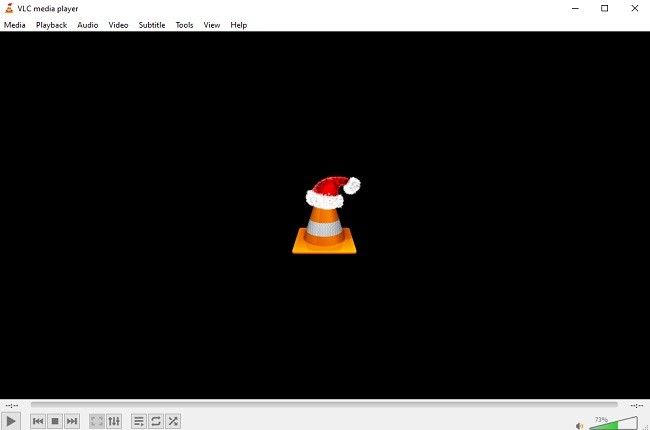The height and width of the screenshot is (430, 650).
Task: Start playback with the Play button
Action: point(11,422)
